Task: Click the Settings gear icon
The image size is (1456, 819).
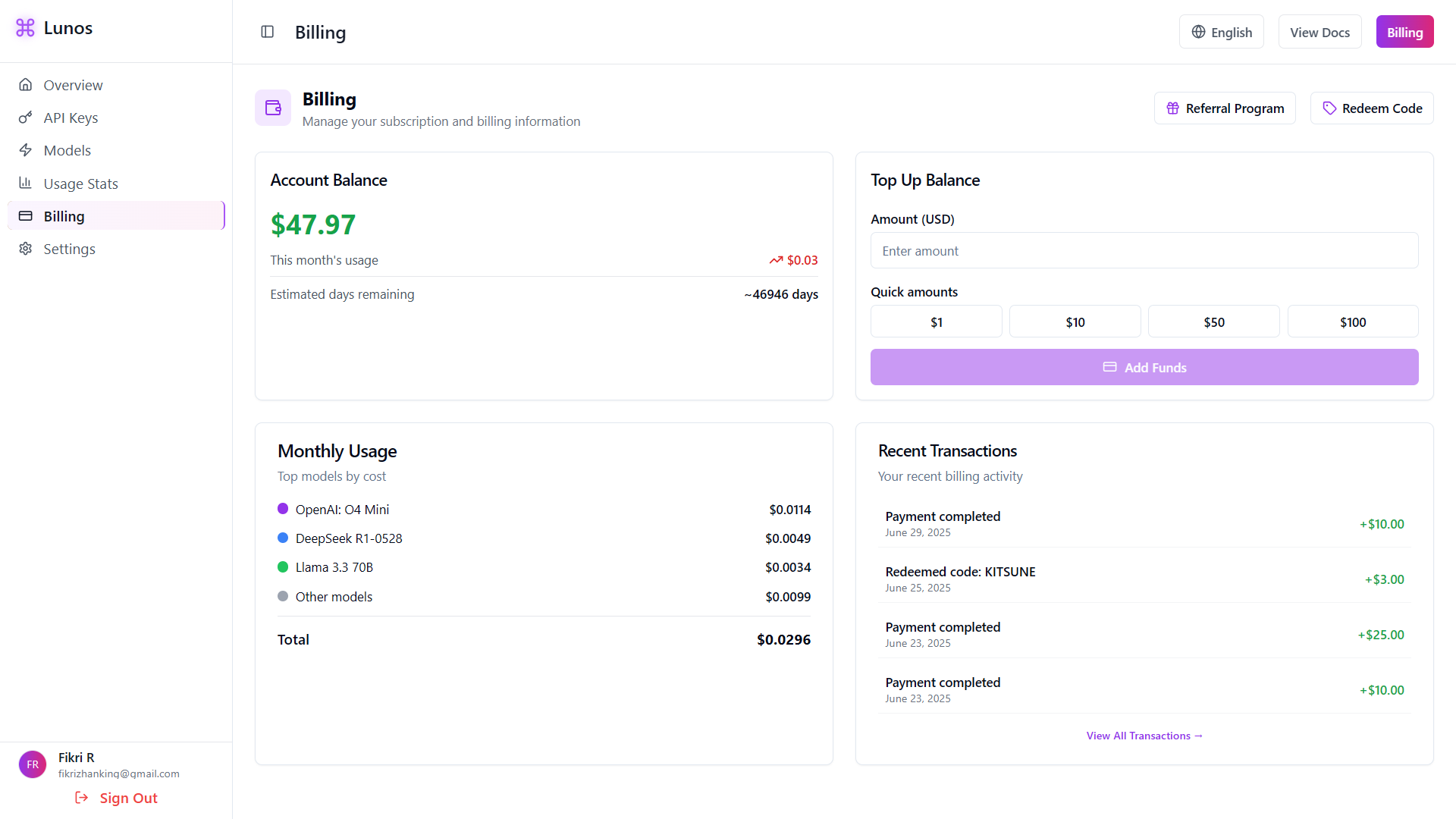Action: pos(26,249)
